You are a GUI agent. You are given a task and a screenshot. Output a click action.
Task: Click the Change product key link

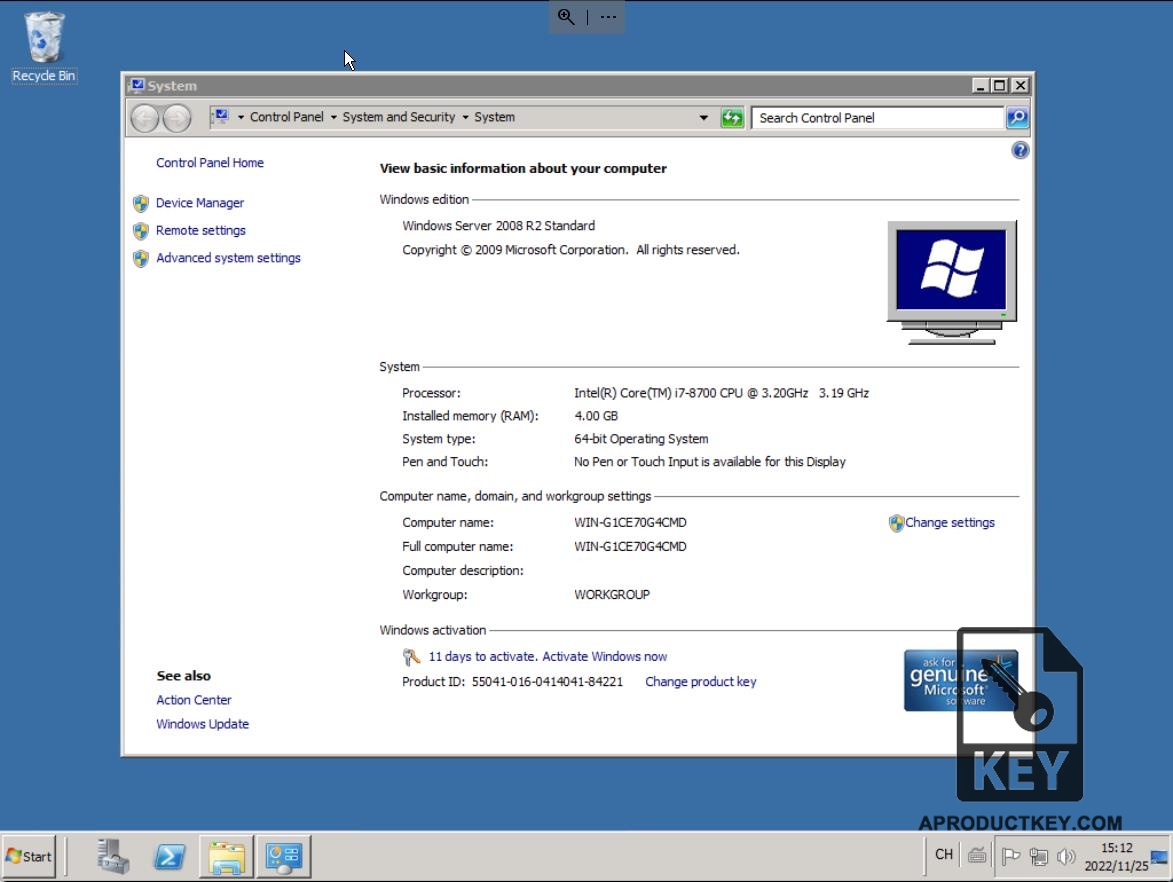coord(701,682)
